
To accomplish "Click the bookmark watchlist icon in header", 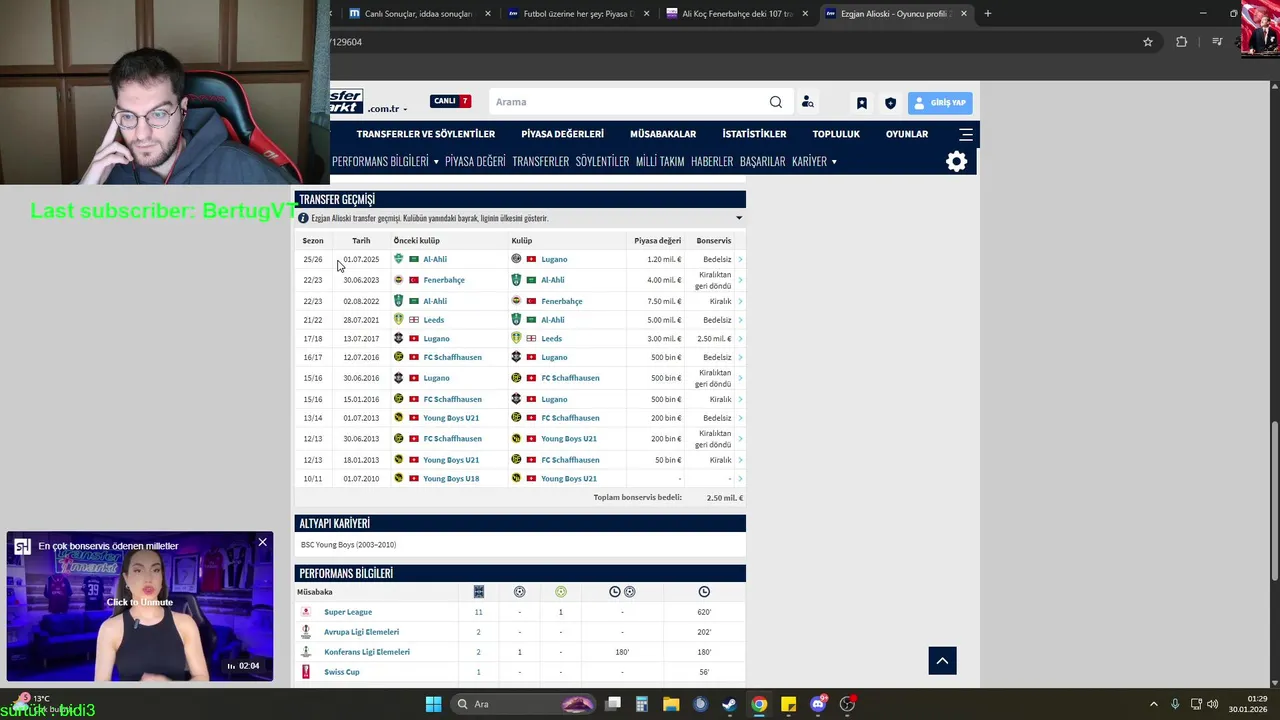I will [861, 103].
